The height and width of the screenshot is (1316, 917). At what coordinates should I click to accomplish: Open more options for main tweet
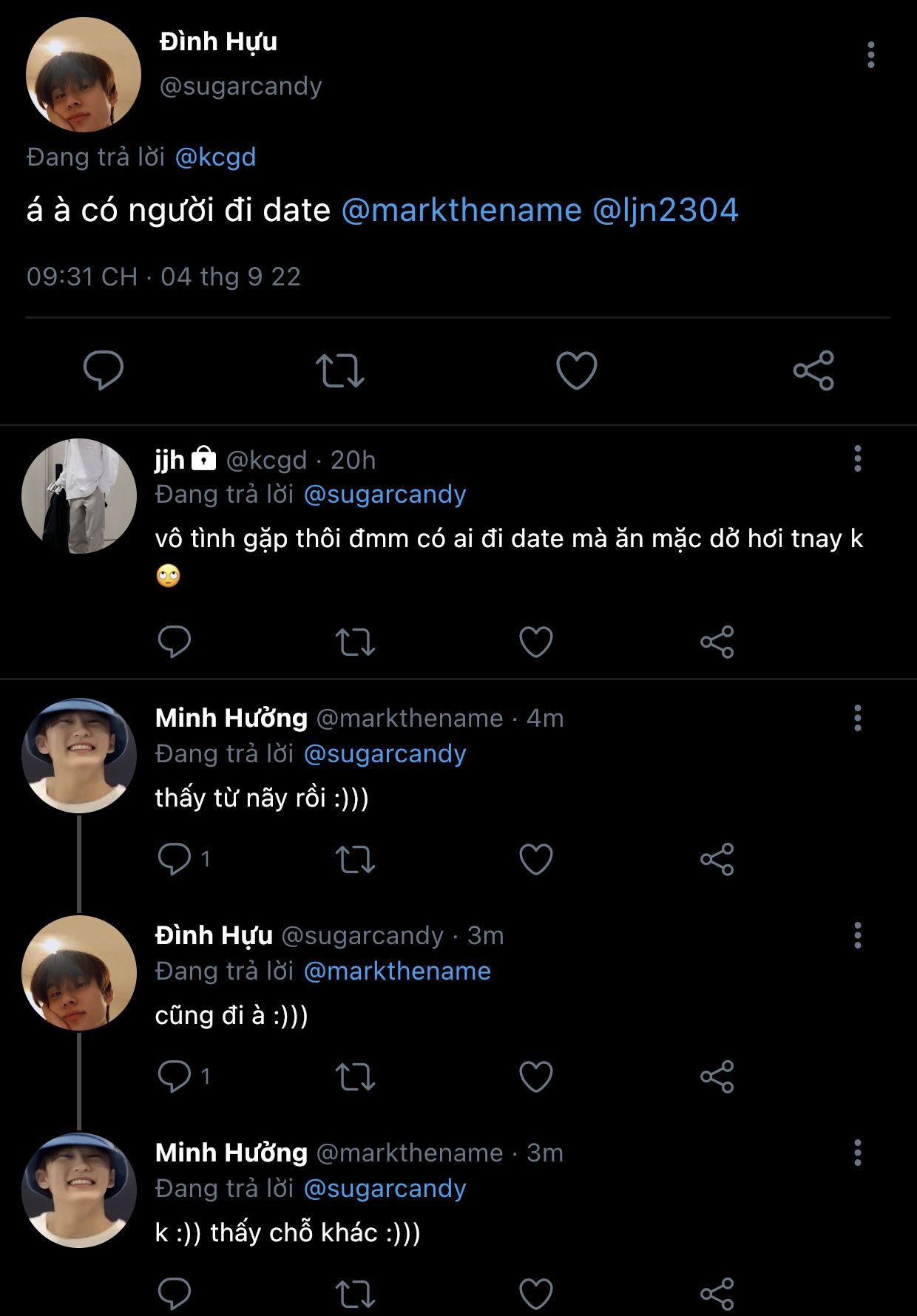pos(870,55)
